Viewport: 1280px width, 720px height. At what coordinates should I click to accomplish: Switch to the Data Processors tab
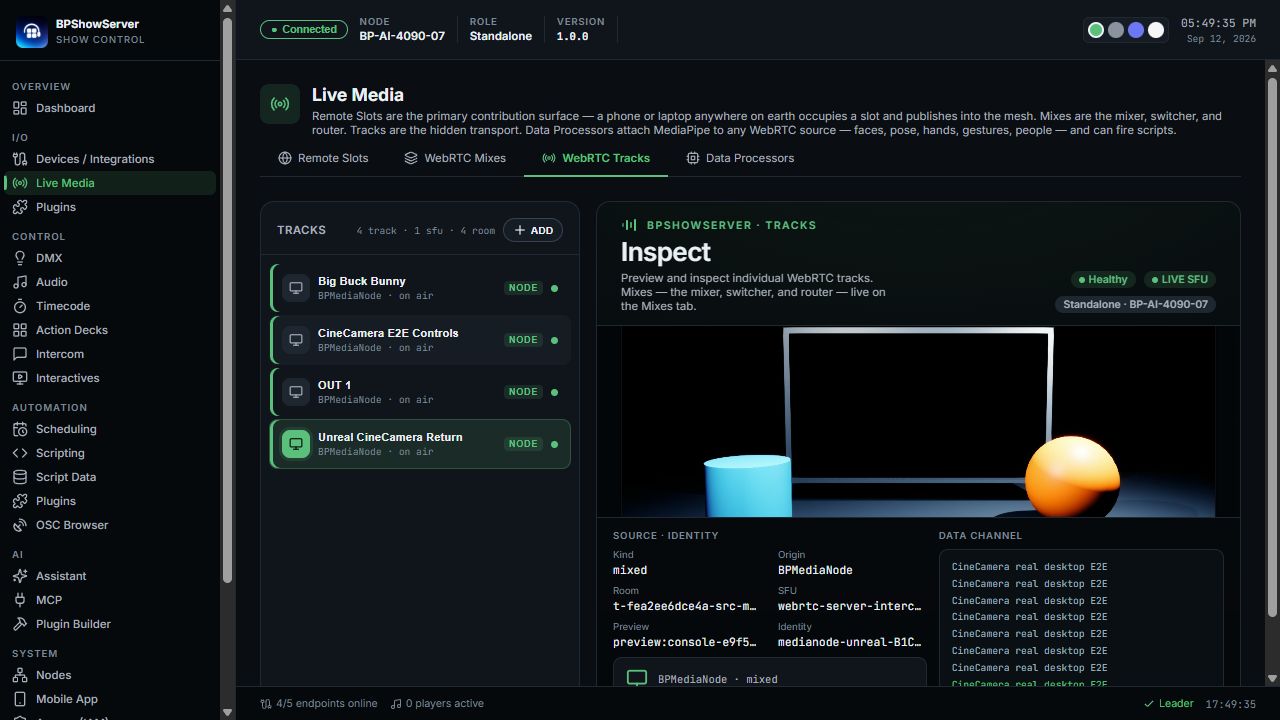coord(740,158)
